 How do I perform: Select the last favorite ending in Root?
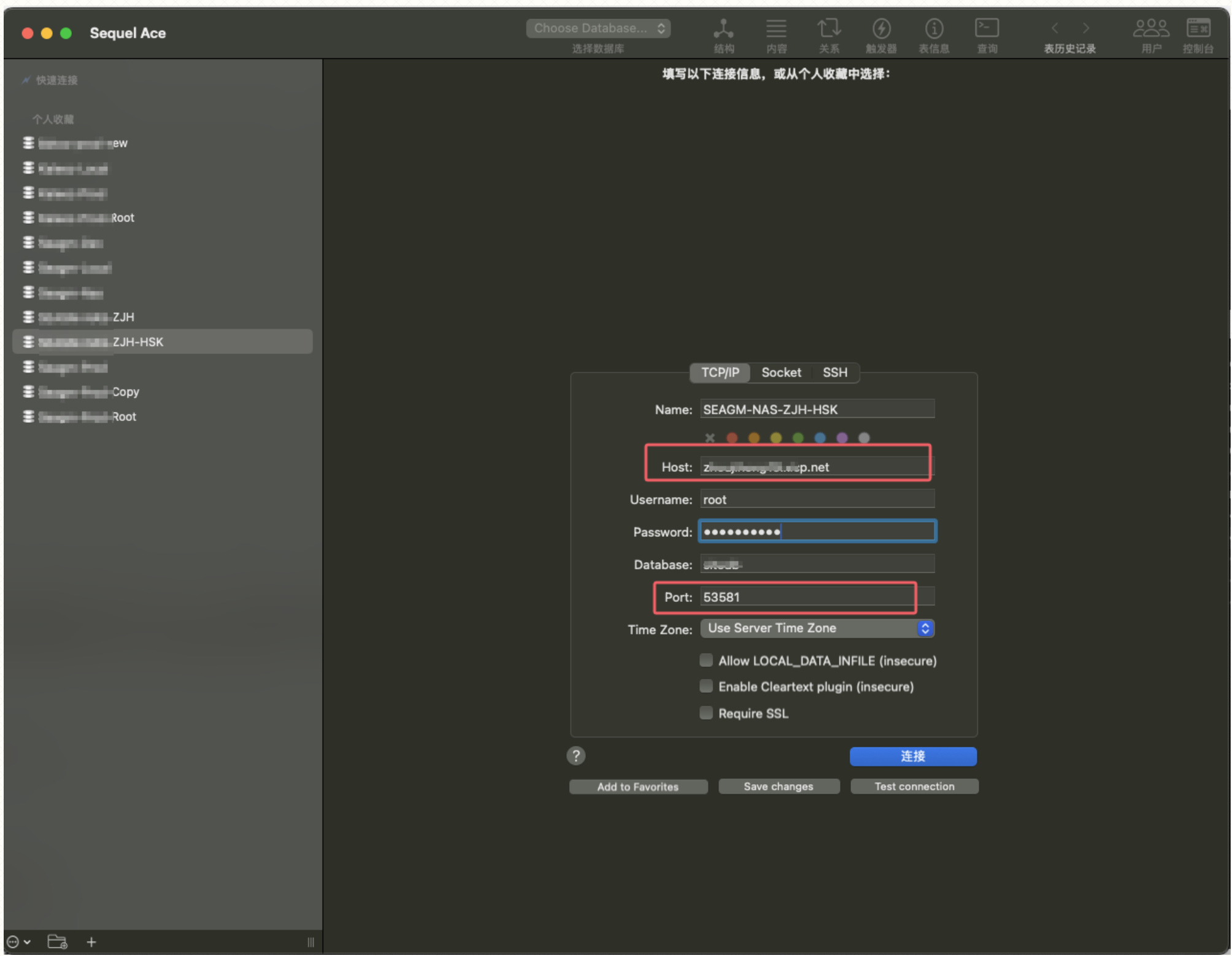tap(163, 417)
